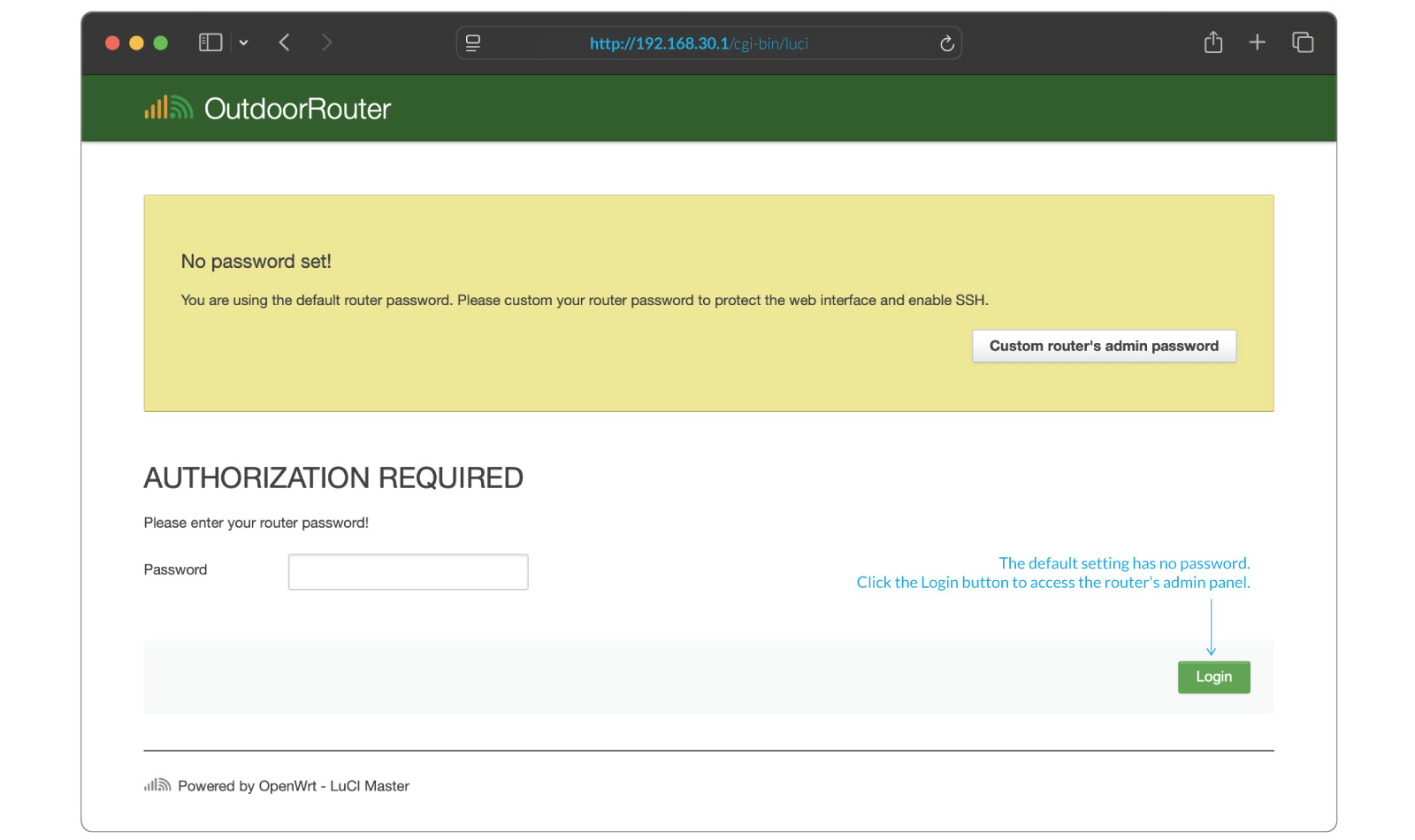Click the OutdoorRouter header title
Viewport: 1415px width, 840px height.
pyautogui.click(x=297, y=109)
